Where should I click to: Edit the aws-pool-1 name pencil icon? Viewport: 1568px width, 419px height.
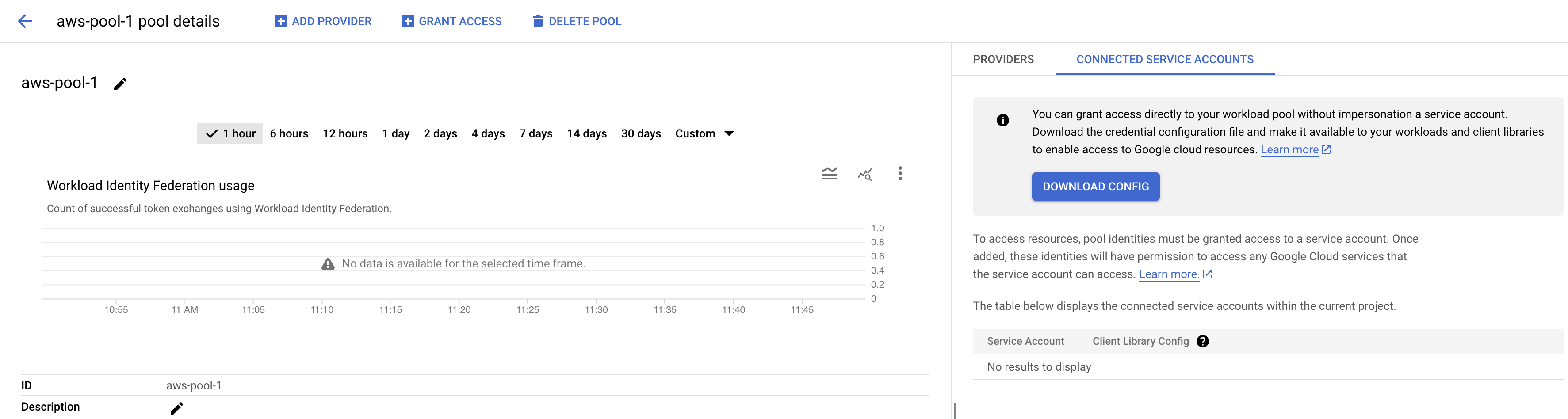point(121,84)
